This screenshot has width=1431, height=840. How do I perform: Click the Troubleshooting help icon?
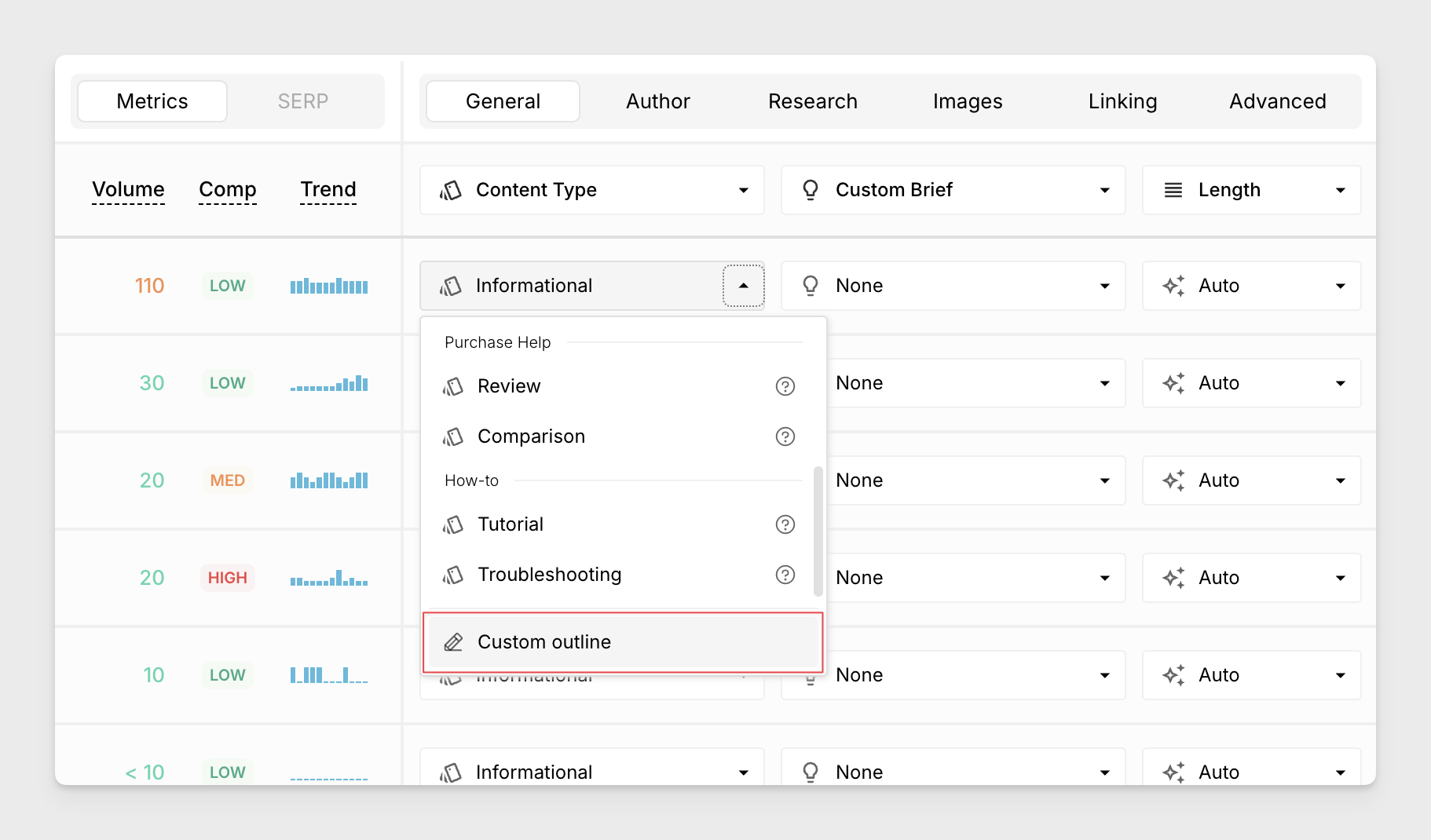pyautogui.click(x=785, y=575)
